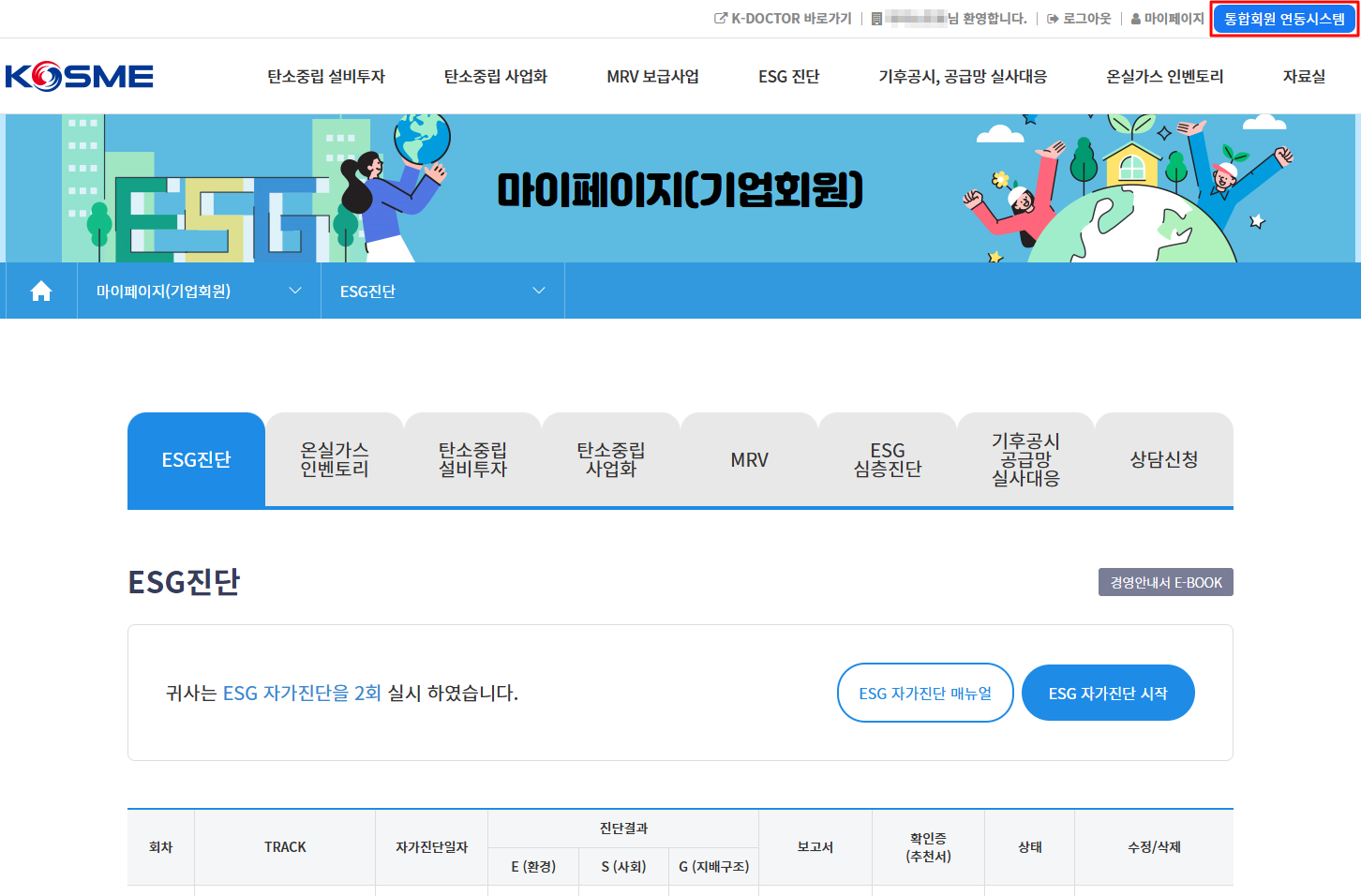Screen dimensions: 1361x896
Task: Go to home via house icon
Action: pos(41,291)
